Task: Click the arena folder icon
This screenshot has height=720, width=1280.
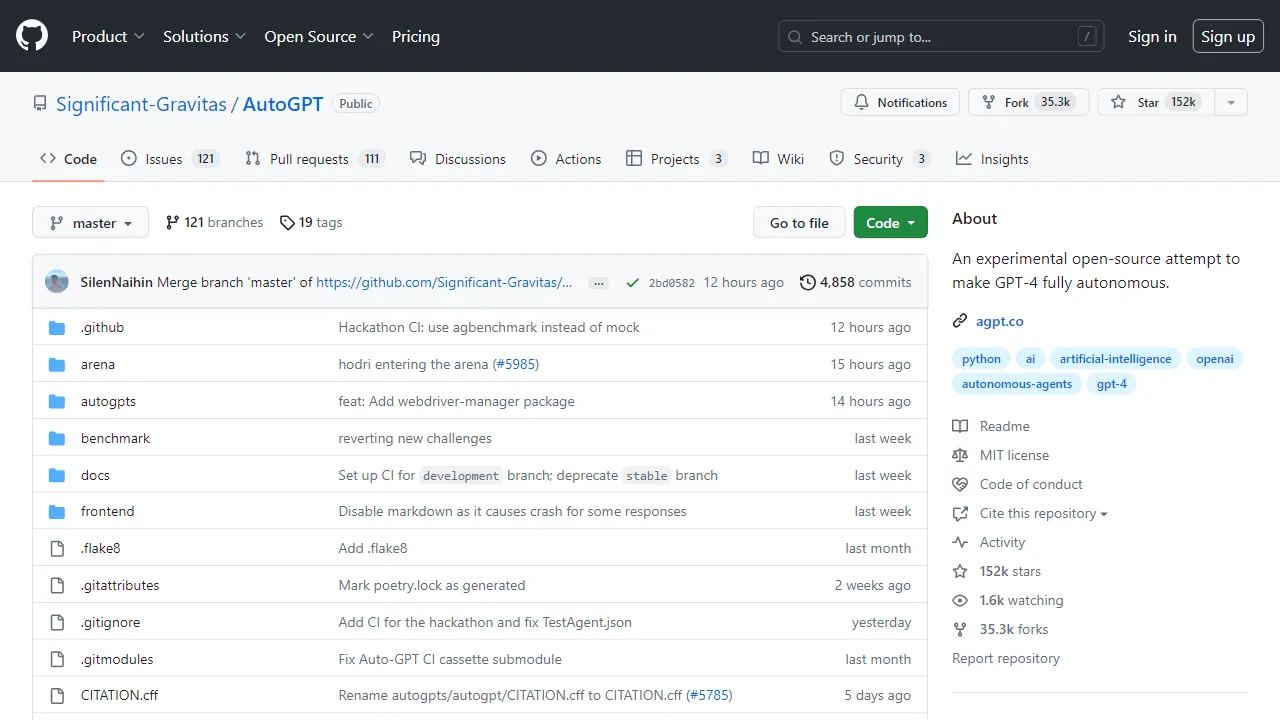Action: [x=57, y=364]
